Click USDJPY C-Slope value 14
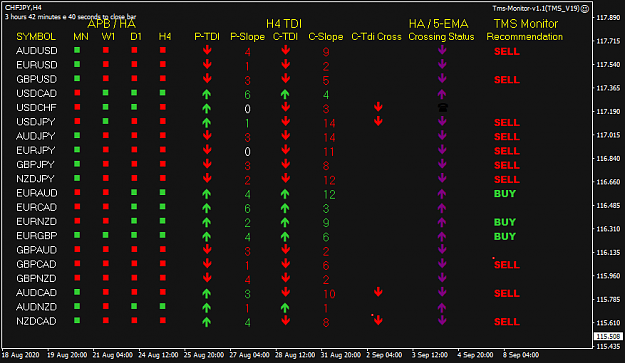The width and height of the screenshot is (625, 363). (329, 123)
